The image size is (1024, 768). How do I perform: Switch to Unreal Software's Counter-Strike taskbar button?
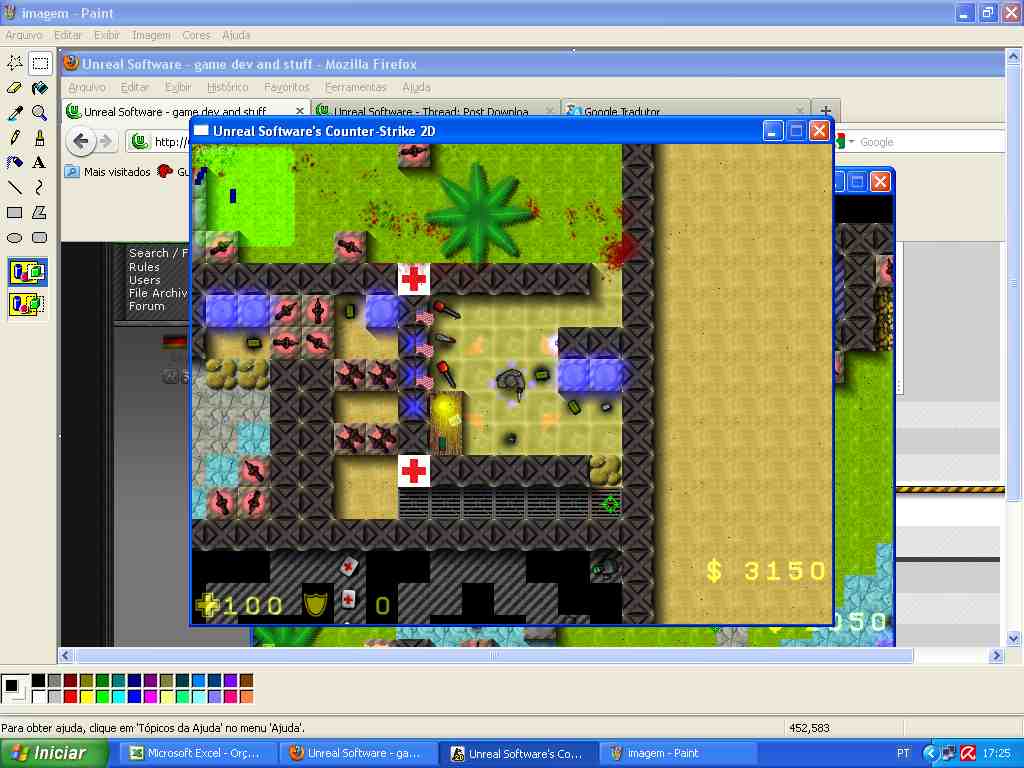[x=517, y=754]
